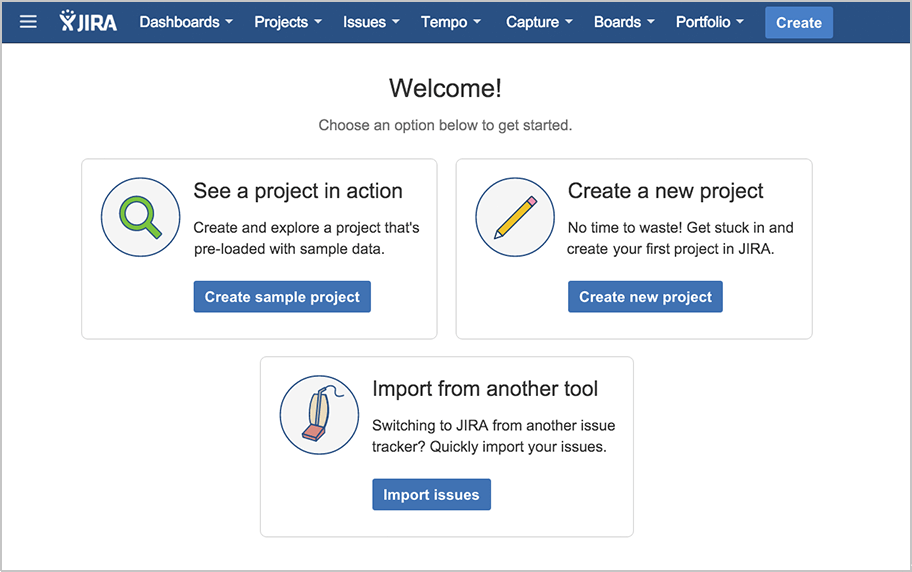Click the Import issues button

tap(431, 495)
